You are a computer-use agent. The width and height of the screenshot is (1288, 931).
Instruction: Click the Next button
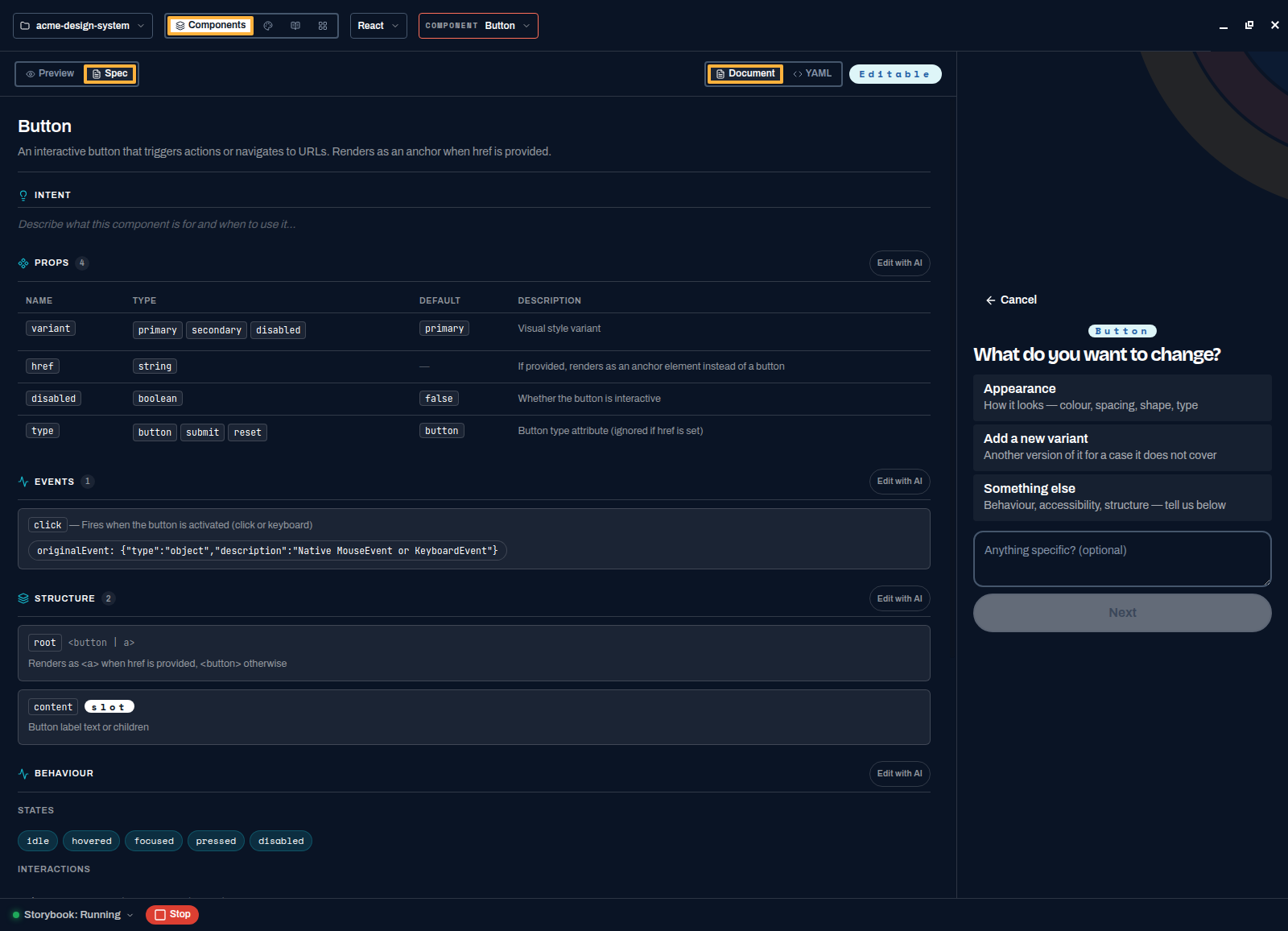(x=1122, y=613)
